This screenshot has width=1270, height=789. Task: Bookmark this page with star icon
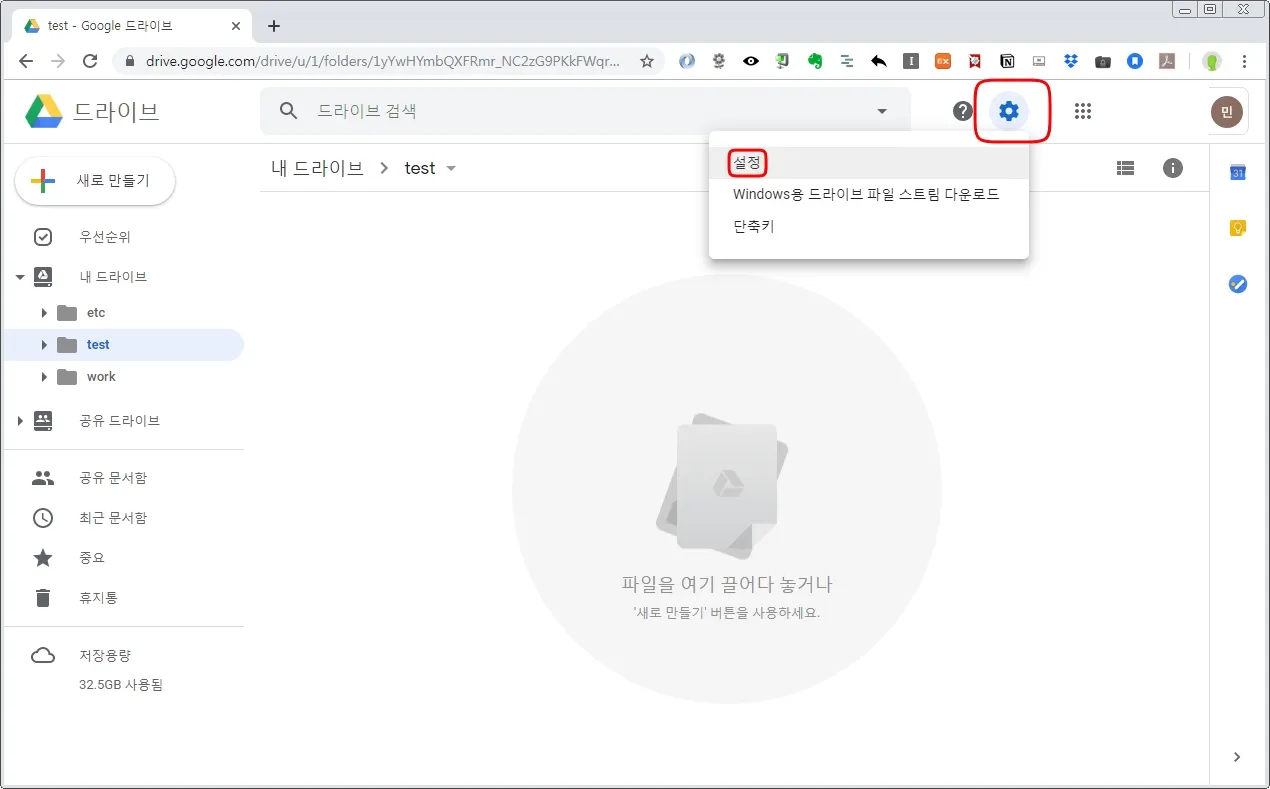point(647,61)
